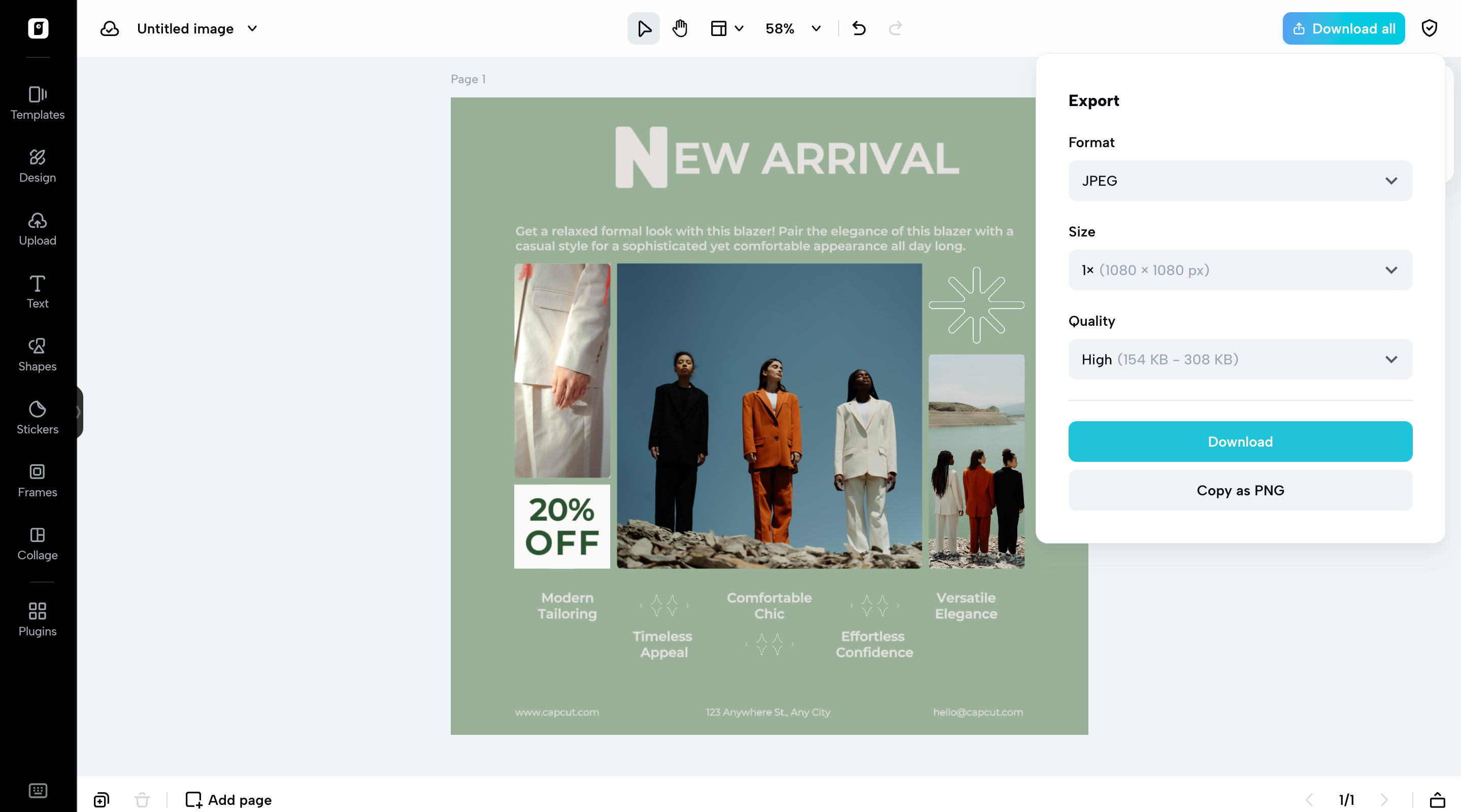Open the Stickers panel

(38, 418)
